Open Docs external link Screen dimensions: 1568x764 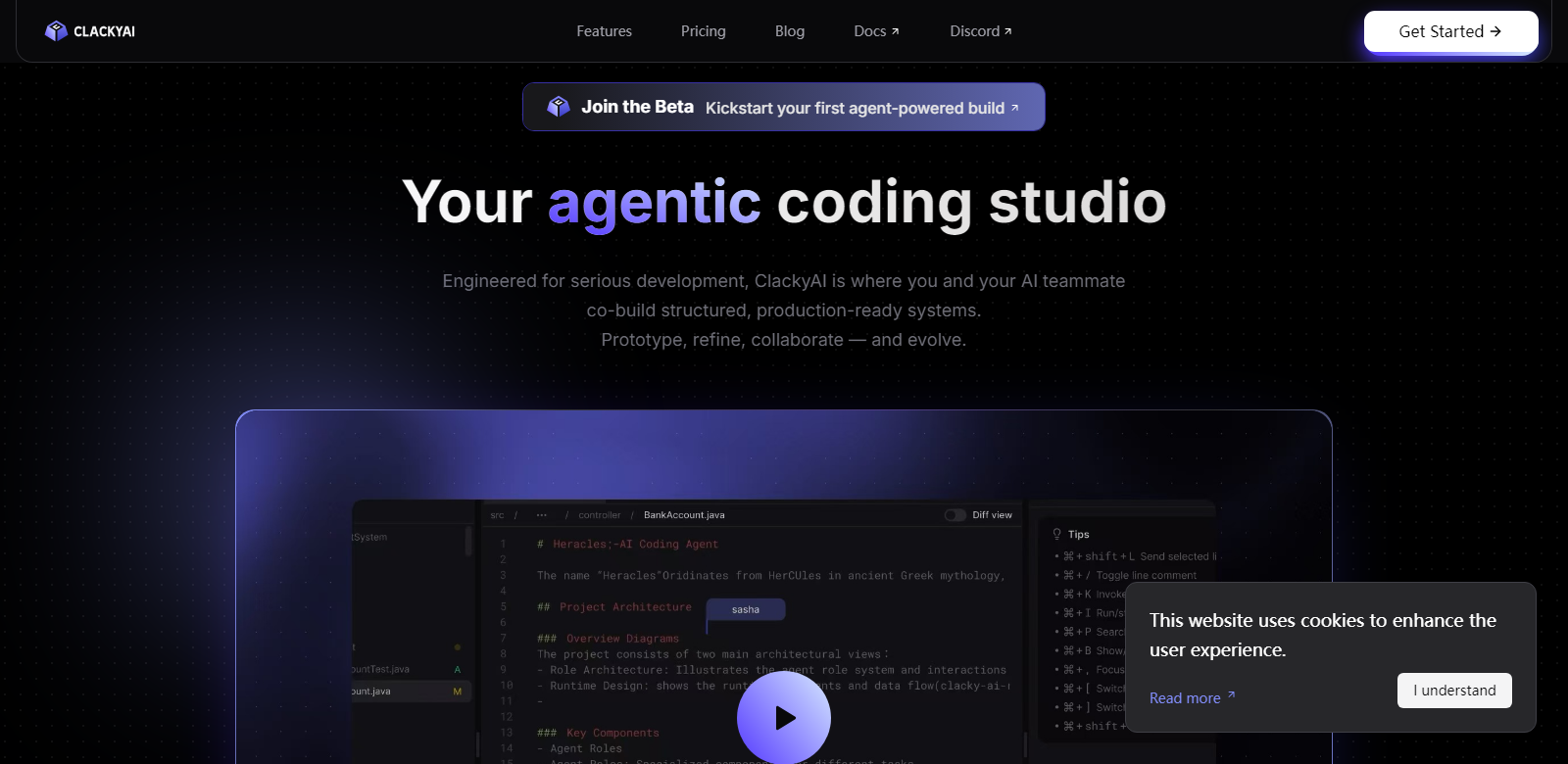876,31
